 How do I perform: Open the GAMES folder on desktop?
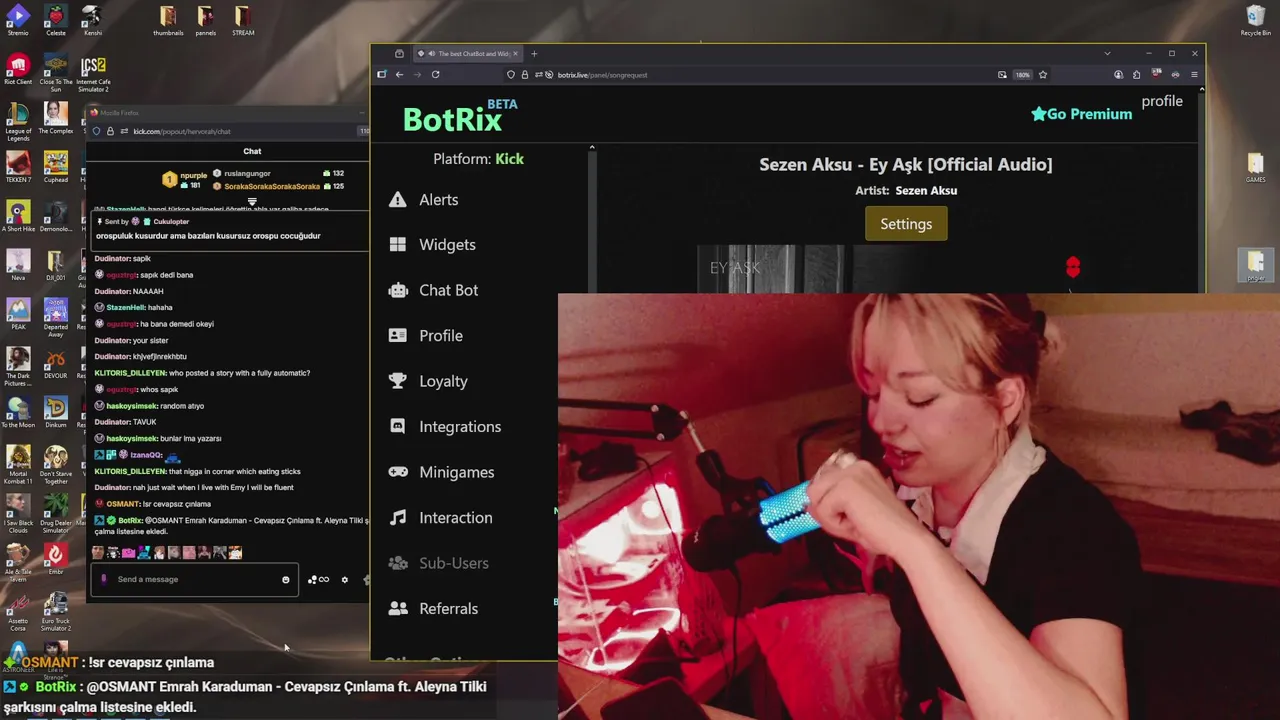1256,167
